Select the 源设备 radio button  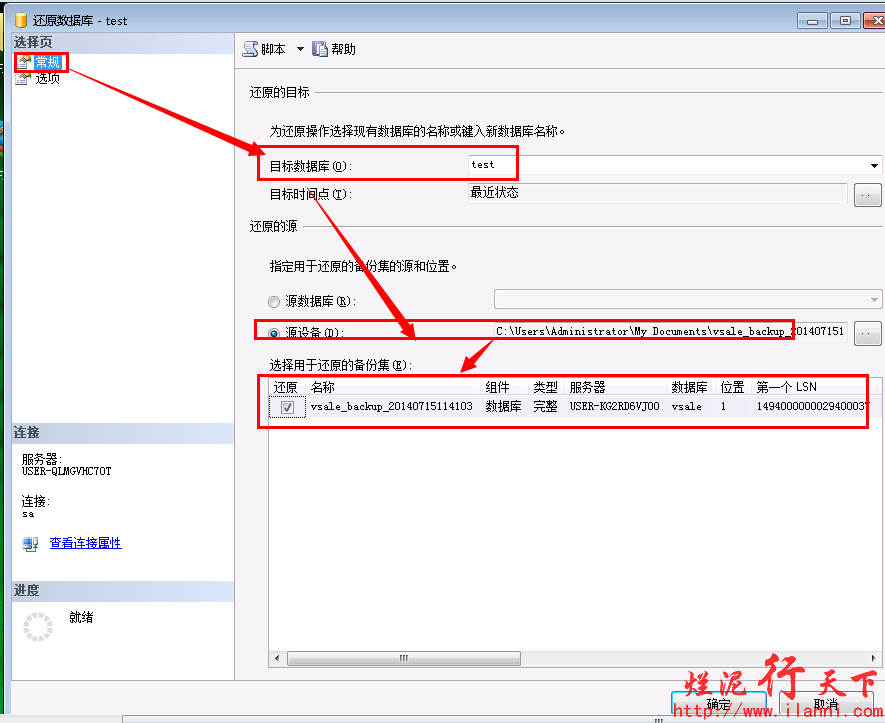pyautogui.click(x=274, y=333)
